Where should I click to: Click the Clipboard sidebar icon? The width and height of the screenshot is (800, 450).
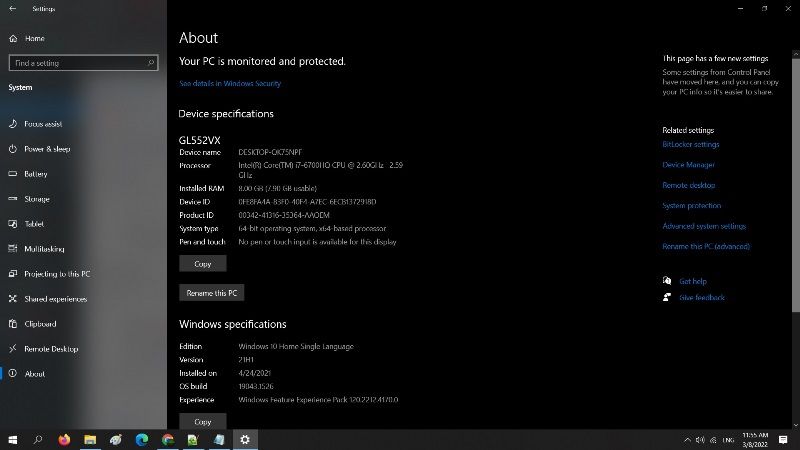(13, 324)
